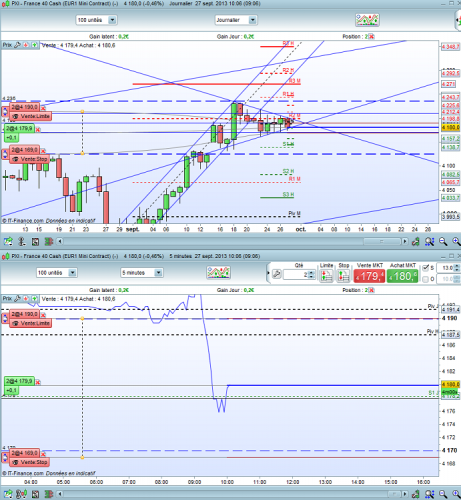The height and width of the screenshot is (500, 461).
Task: Toggle the S stop checkbox
Action: 426,268
